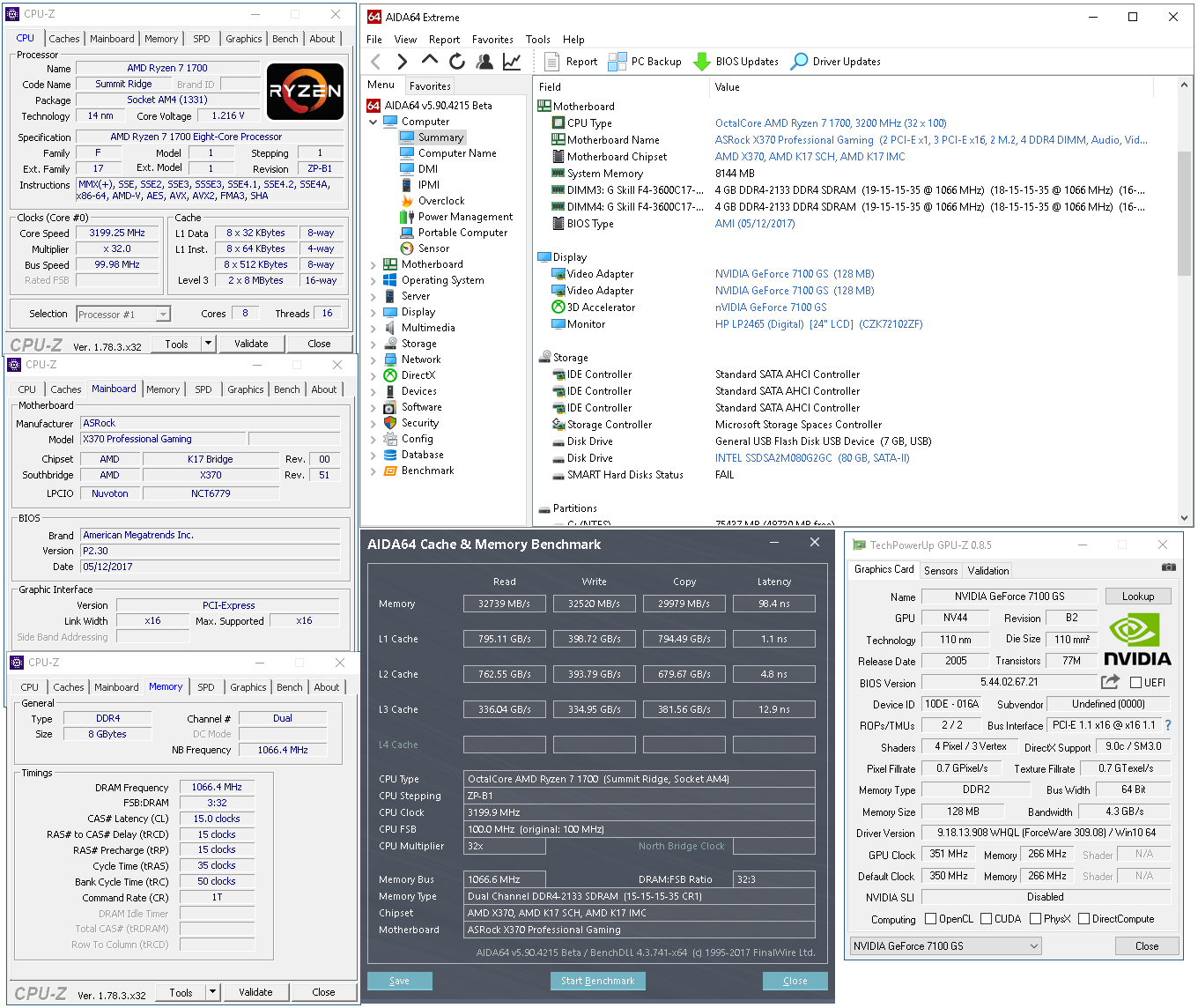Click the GPU-Z BIOS export share icon
The height and width of the screenshot is (1008, 1198).
pyautogui.click(x=1110, y=682)
